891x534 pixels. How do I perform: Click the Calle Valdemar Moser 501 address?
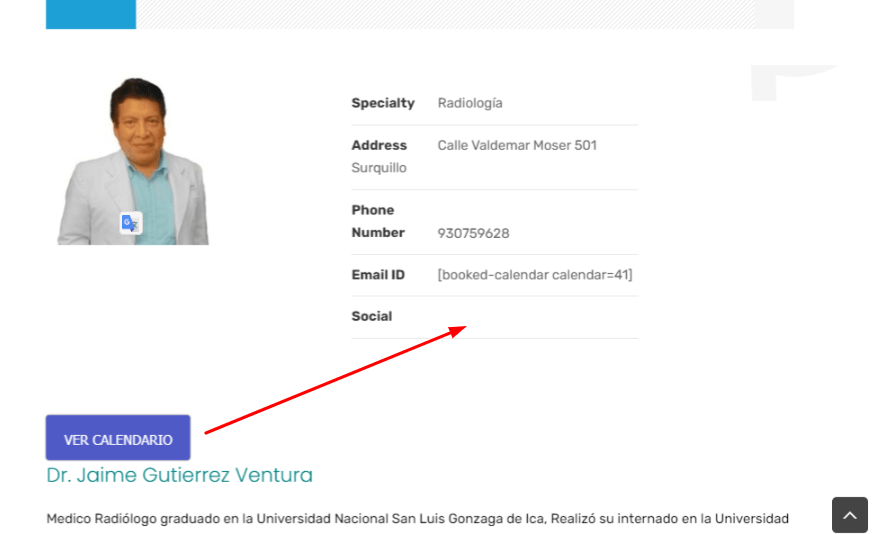coord(517,145)
